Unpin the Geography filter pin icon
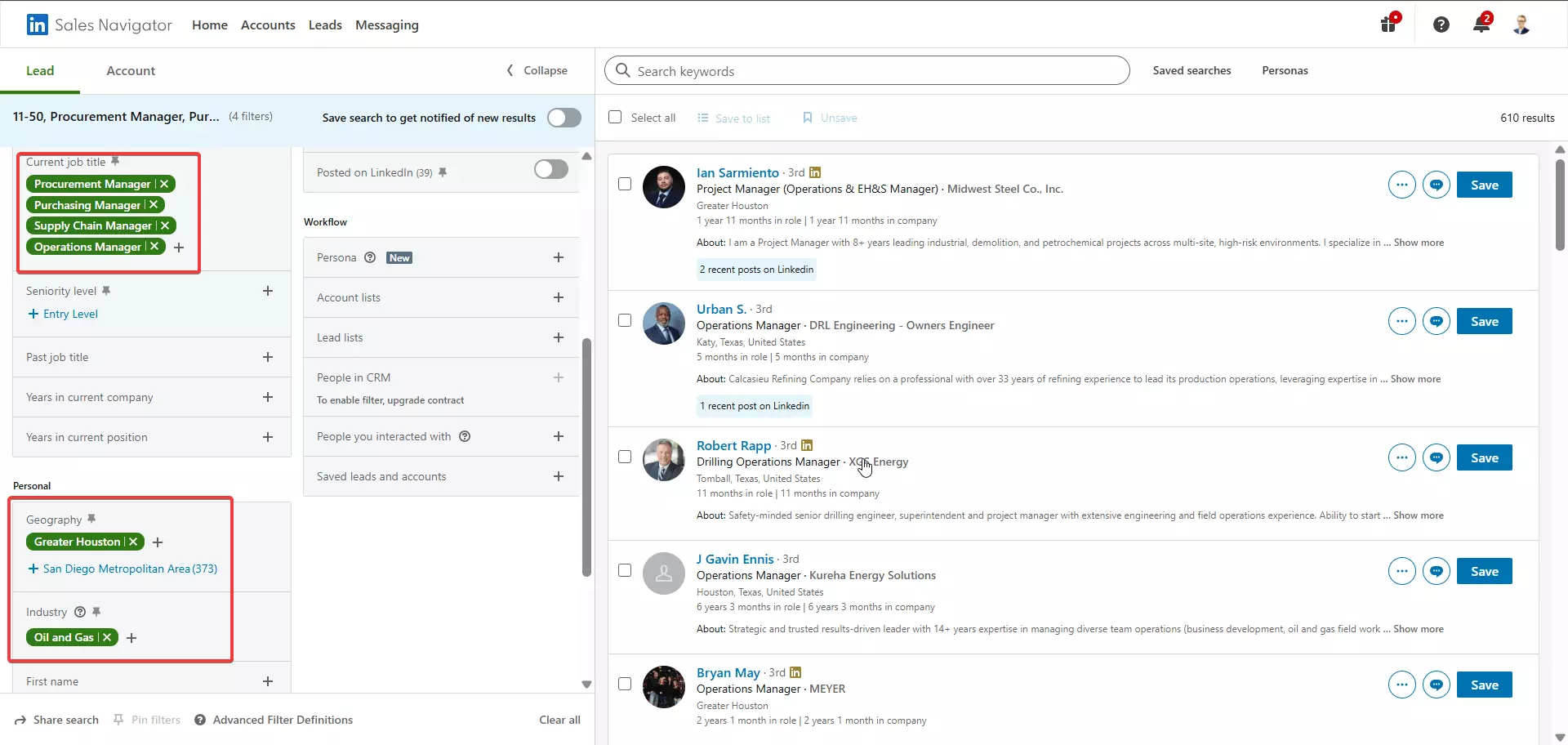This screenshot has width=1568, height=745. coord(91,518)
